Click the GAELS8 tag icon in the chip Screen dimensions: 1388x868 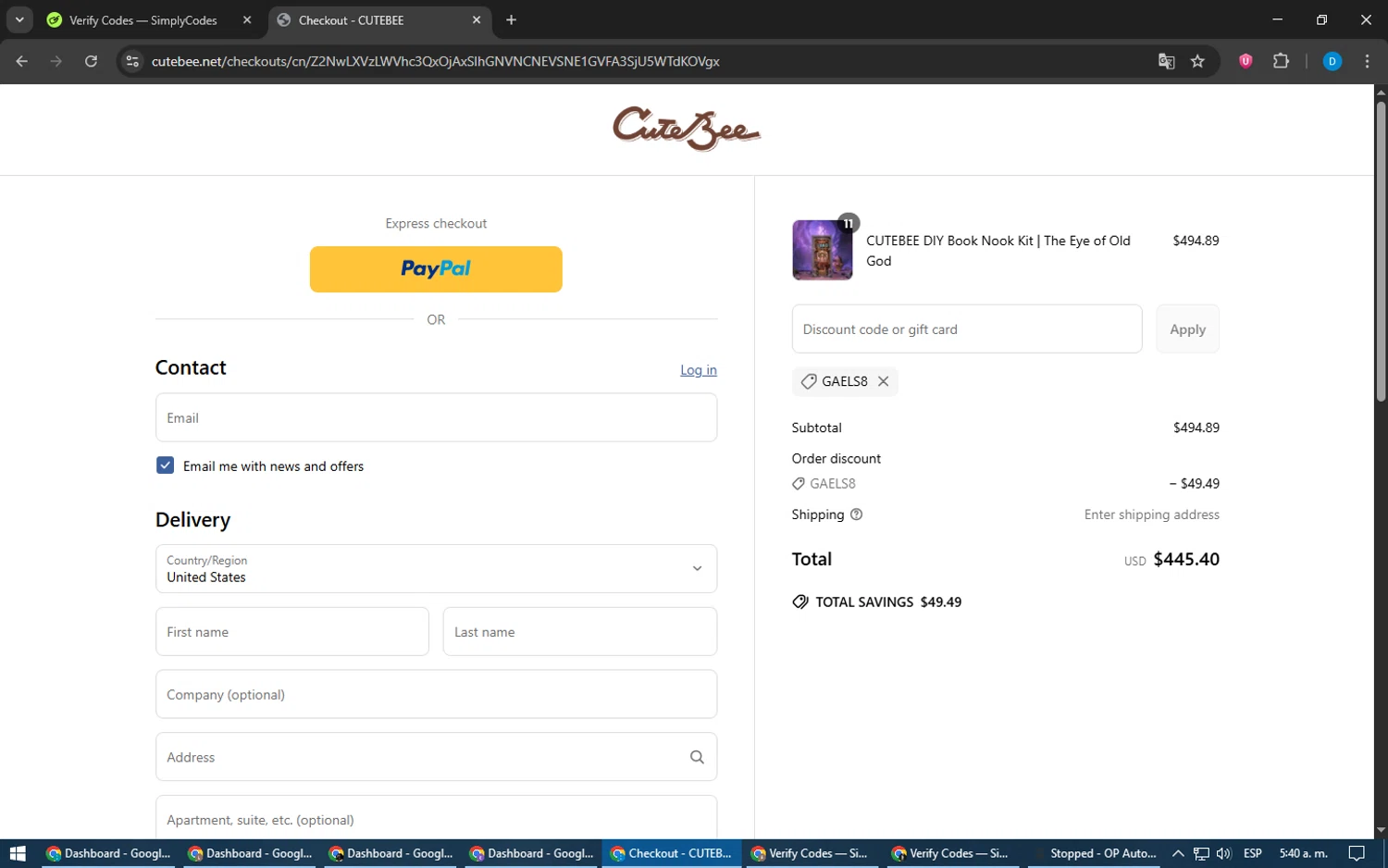[809, 381]
